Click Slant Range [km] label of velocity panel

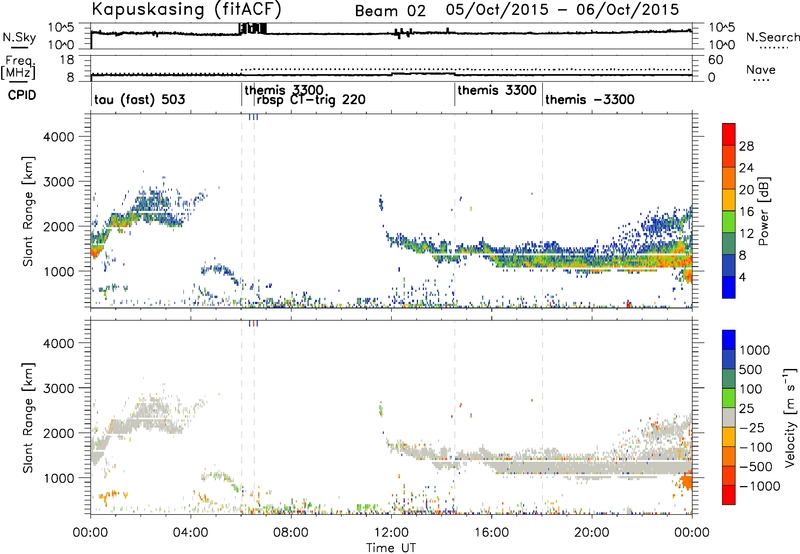29,418
